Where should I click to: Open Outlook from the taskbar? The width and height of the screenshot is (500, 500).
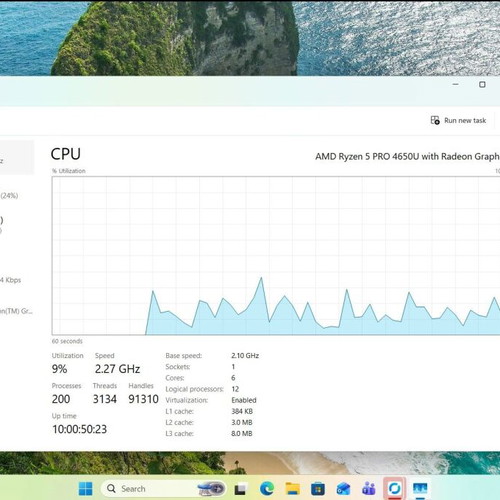343,489
